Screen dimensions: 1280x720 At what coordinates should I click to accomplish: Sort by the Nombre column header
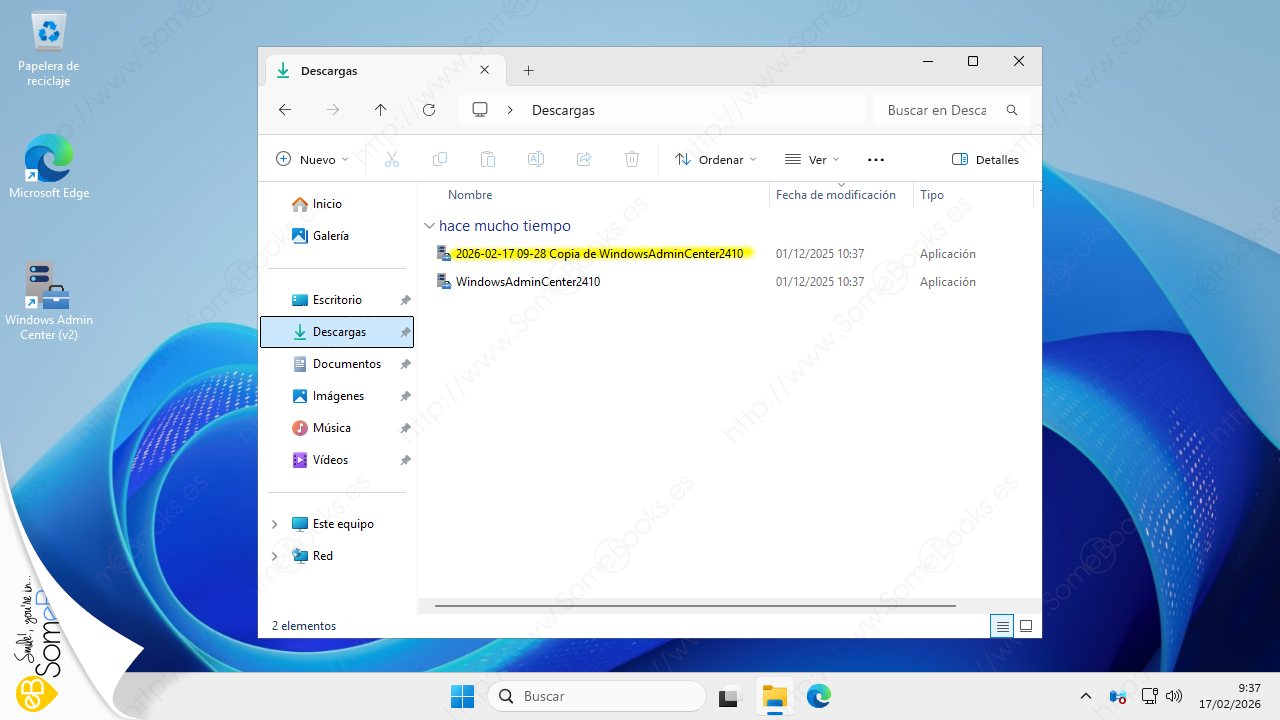[470, 195]
